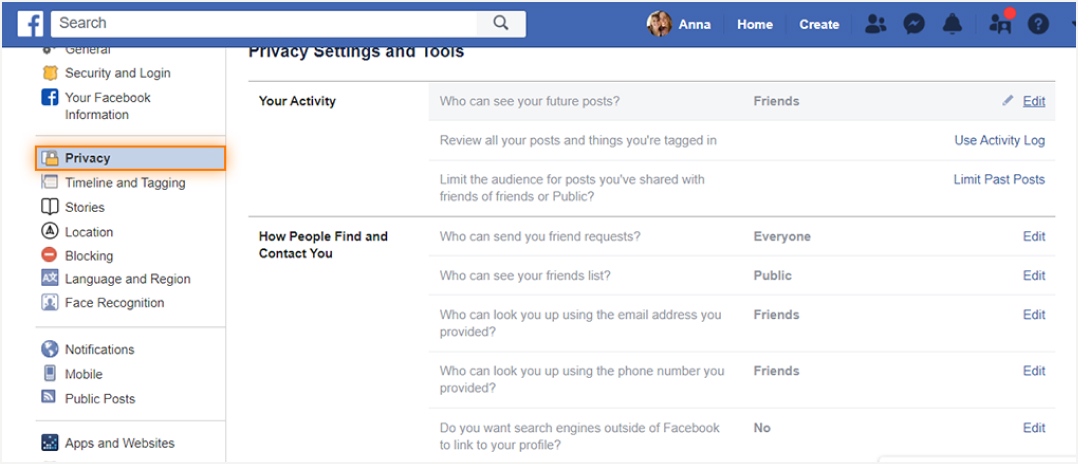
Task: Click 'How People Find and Contact You' heading
Action: click(323, 245)
